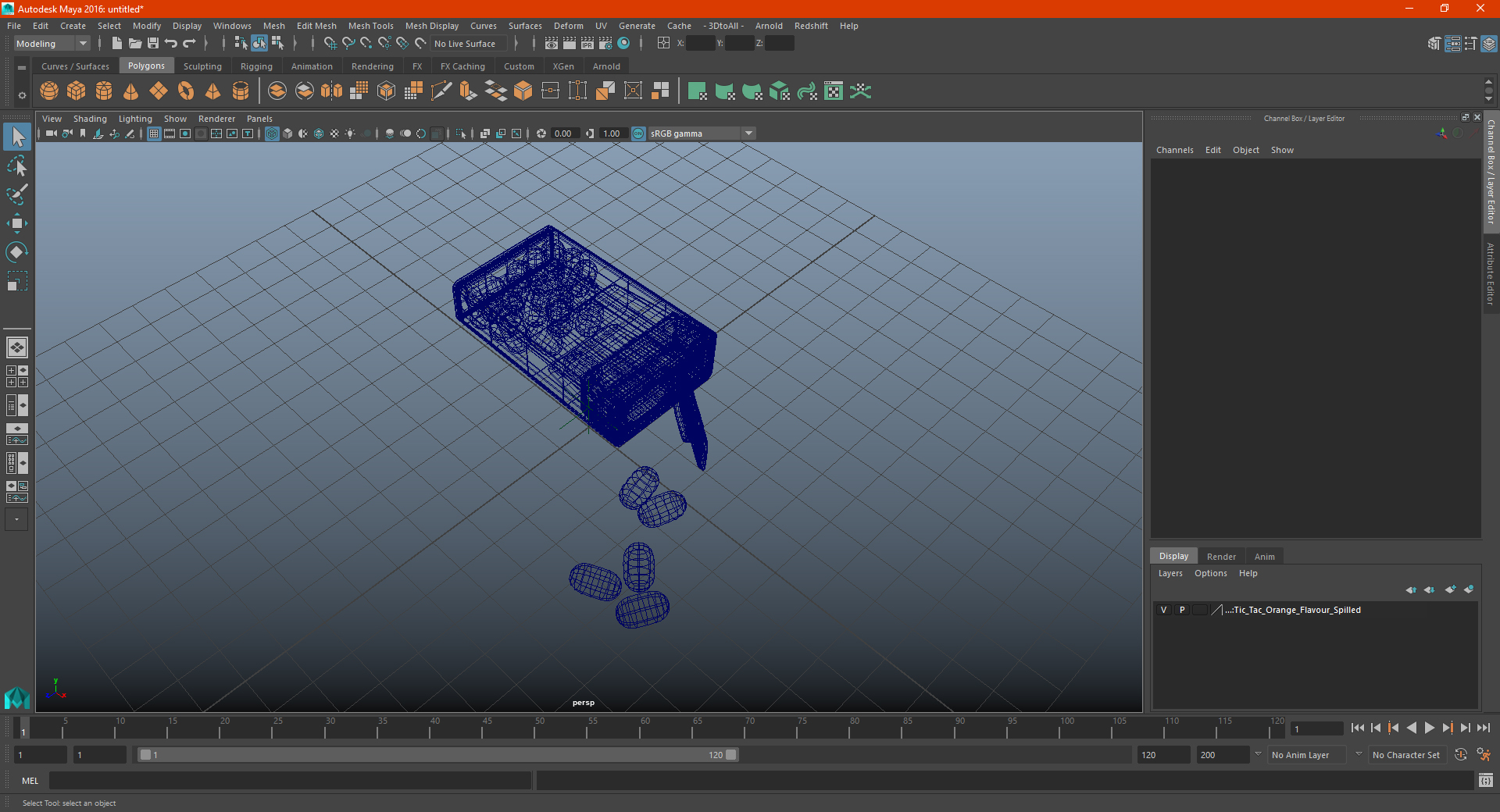
Task: Create a polygon cone from the shelf
Action: pos(131,91)
